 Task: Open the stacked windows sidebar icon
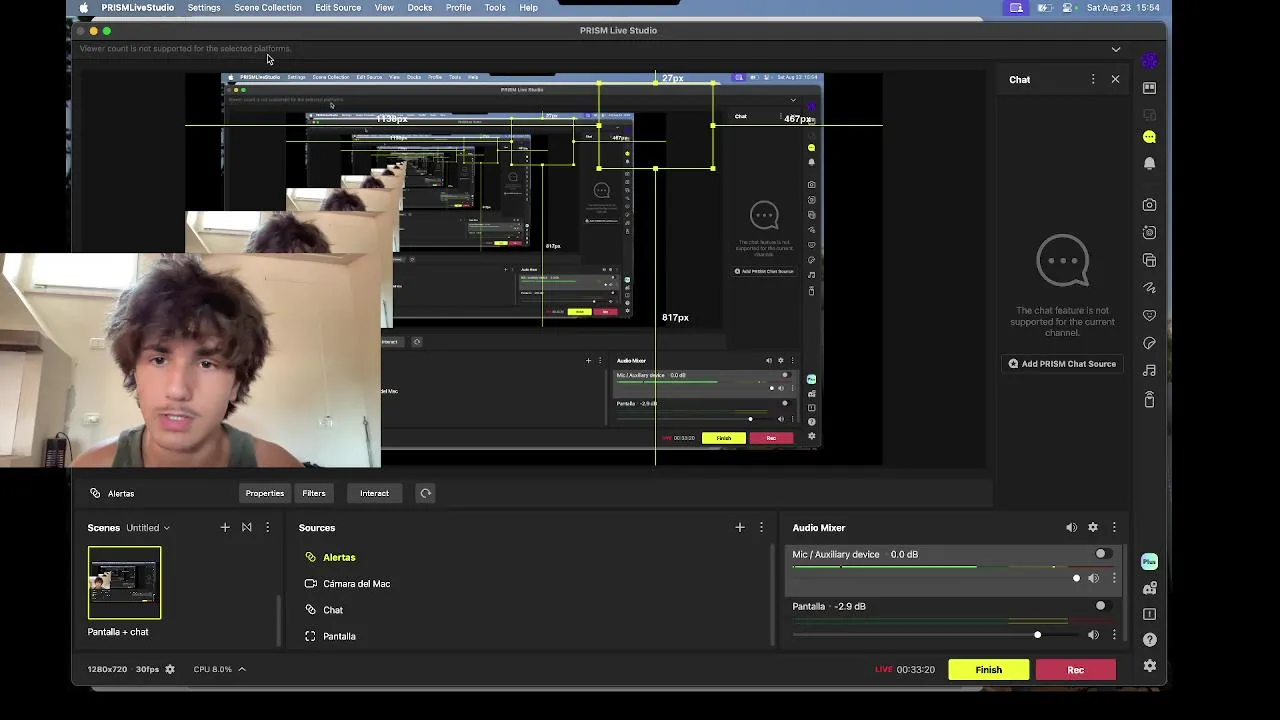1149,260
